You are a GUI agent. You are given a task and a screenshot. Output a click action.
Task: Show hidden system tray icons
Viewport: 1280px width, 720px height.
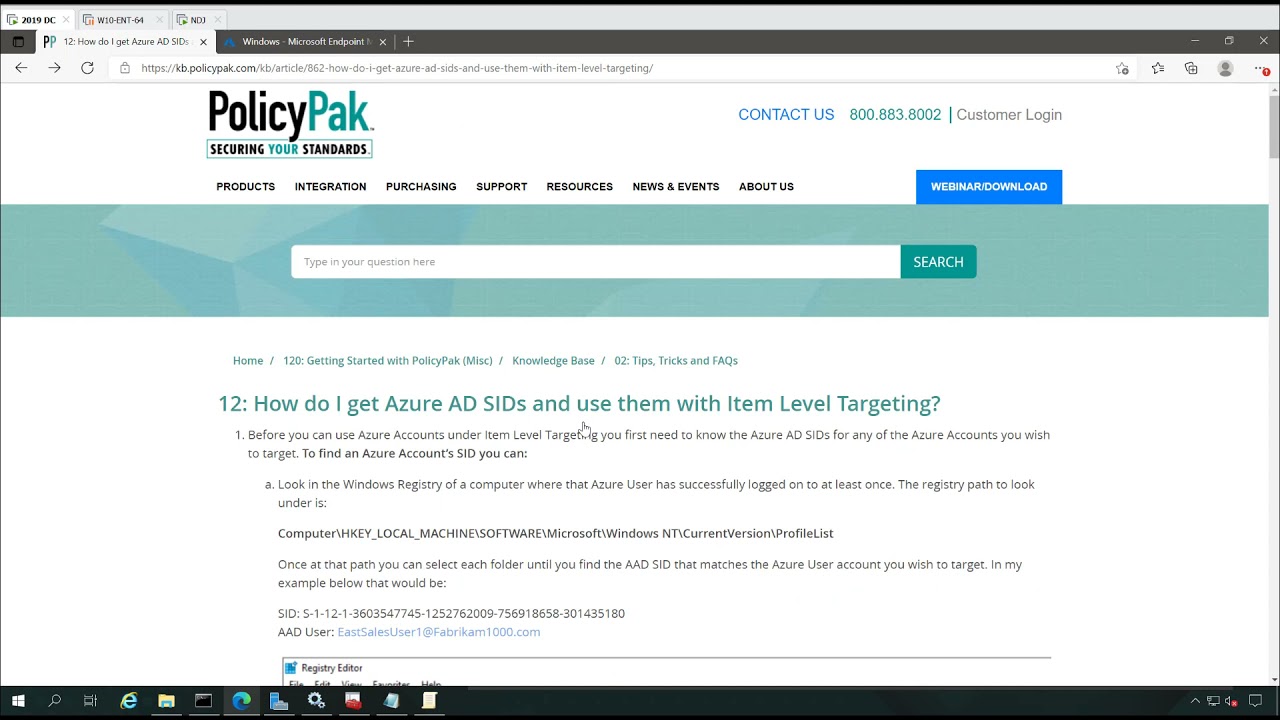coord(1195,702)
